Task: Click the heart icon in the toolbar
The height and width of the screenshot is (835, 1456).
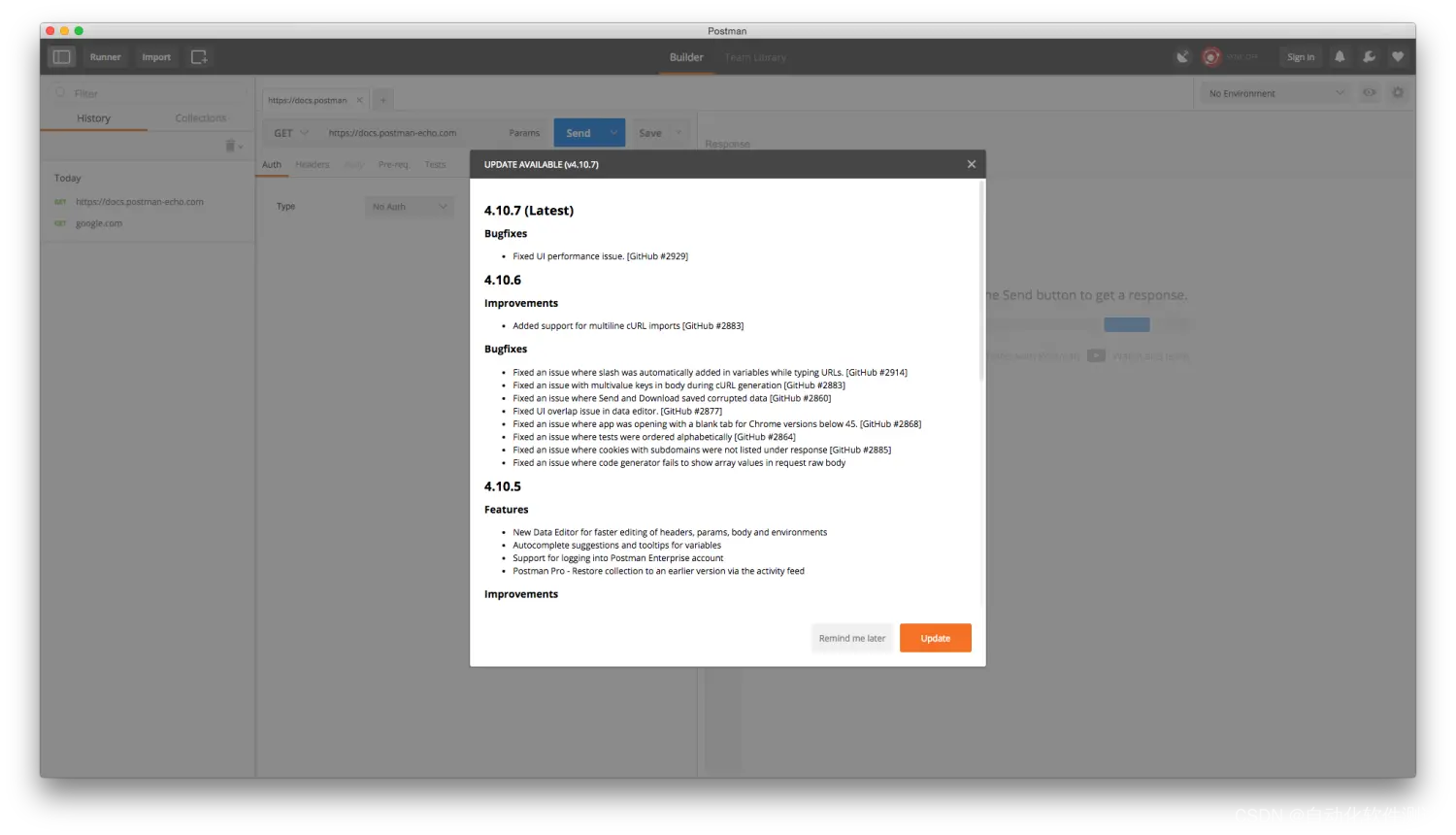Action: [x=1398, y=57]
